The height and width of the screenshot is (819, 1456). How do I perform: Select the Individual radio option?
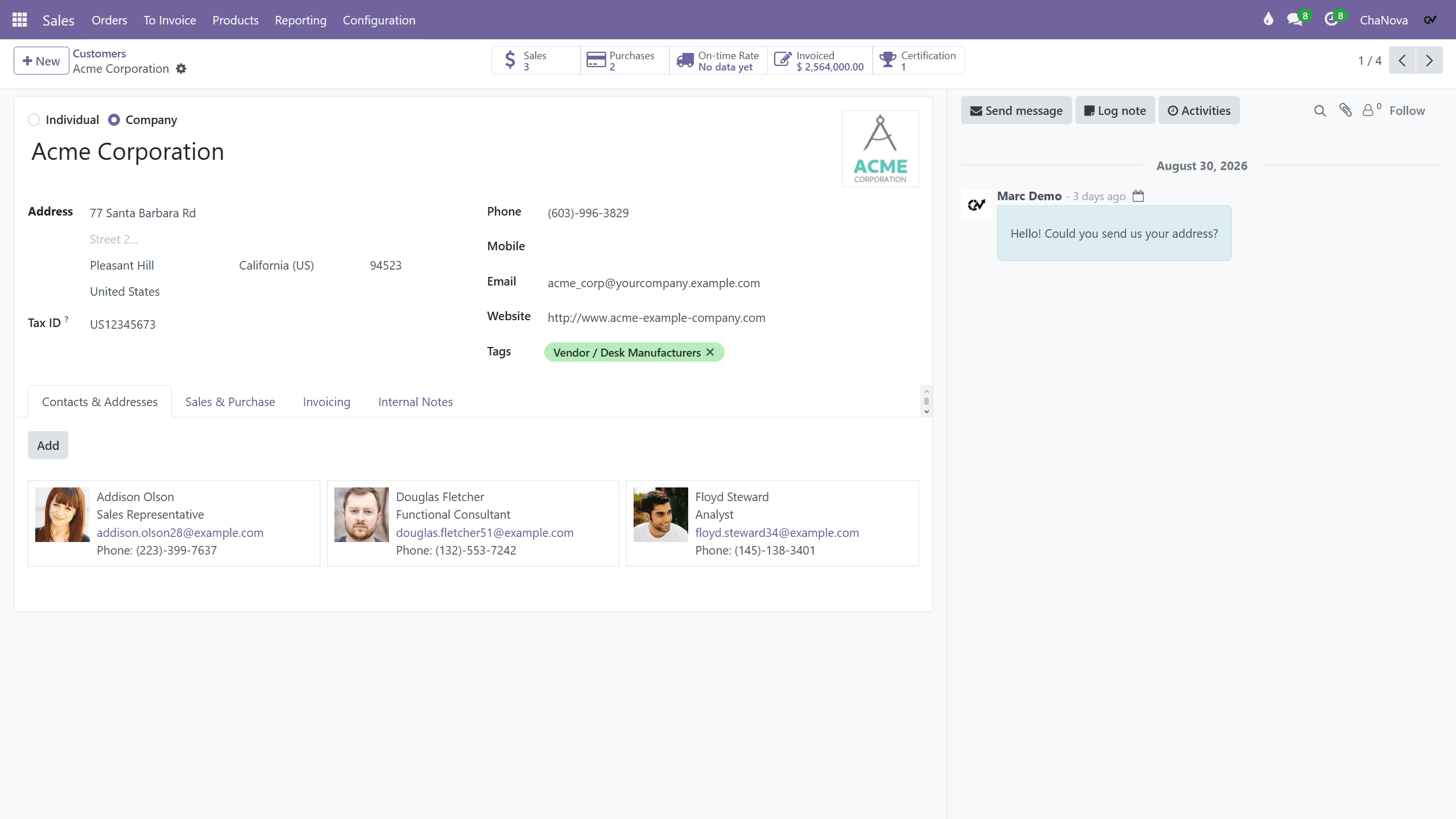[x=34, y=120]
